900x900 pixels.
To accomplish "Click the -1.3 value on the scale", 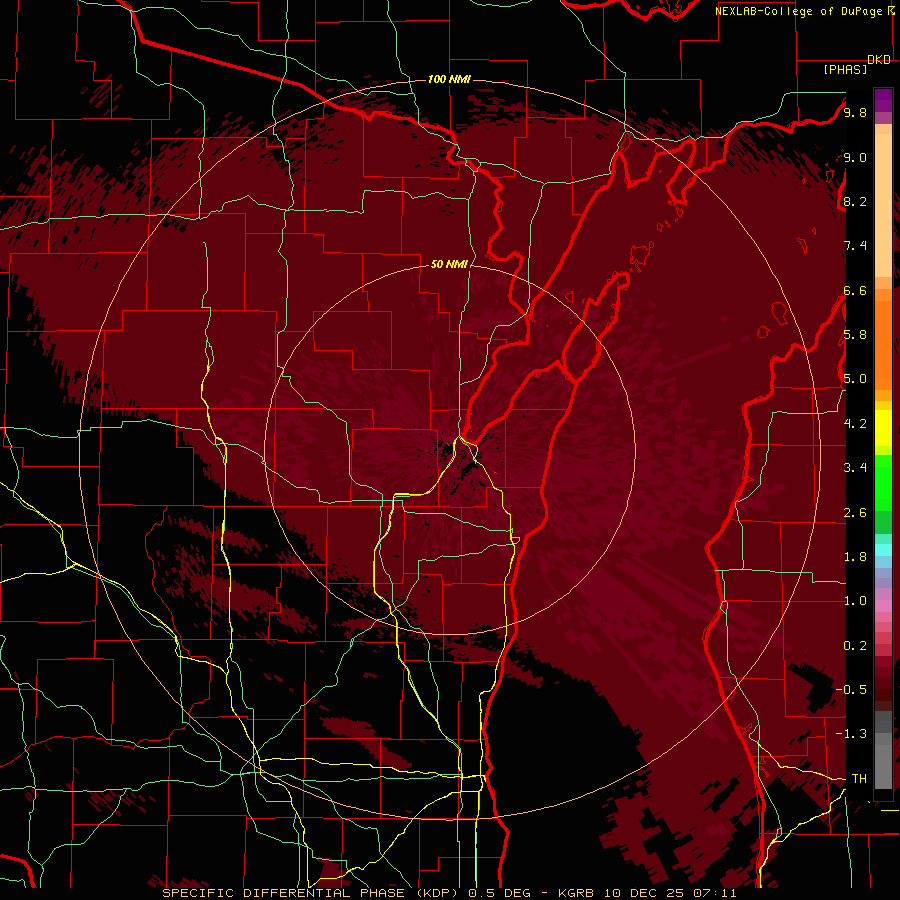I will tap(851, 734).
